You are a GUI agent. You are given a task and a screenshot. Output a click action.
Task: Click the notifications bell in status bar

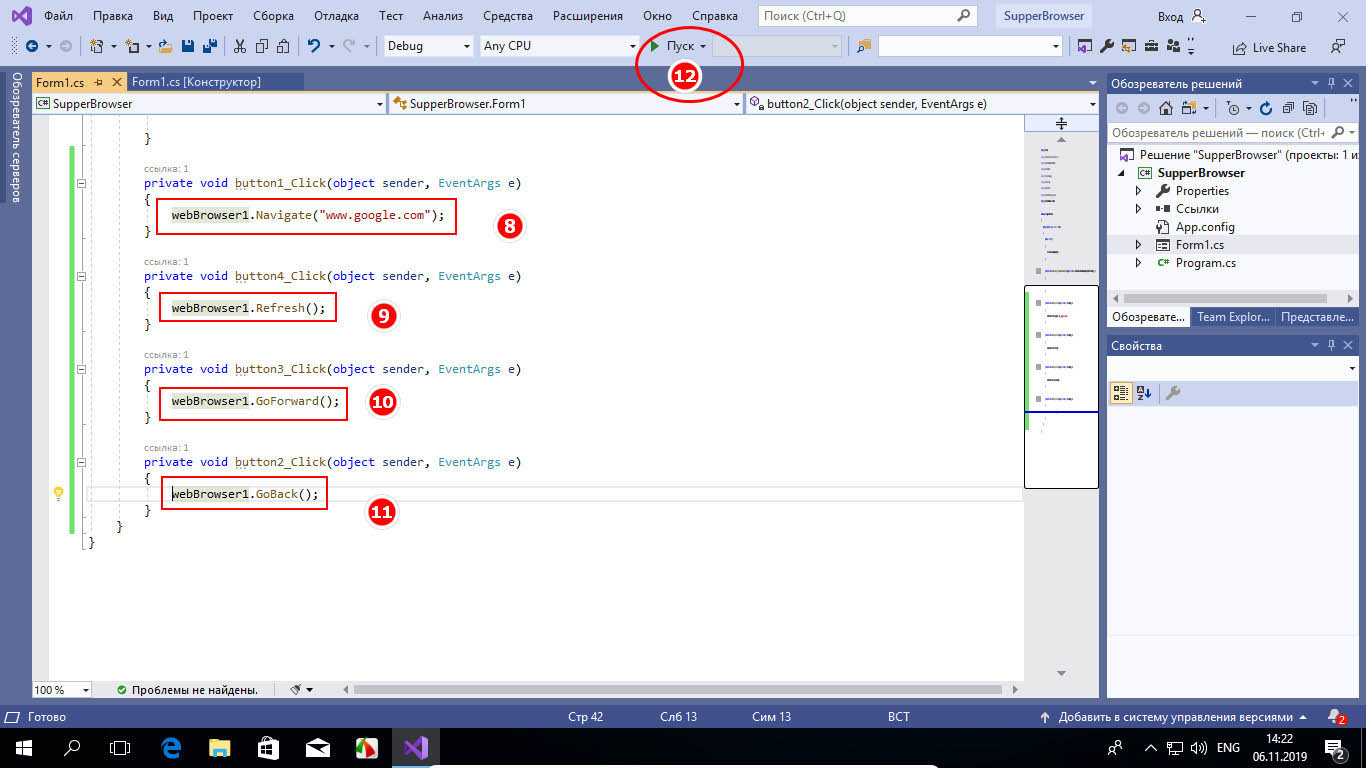pos(1336,717)
